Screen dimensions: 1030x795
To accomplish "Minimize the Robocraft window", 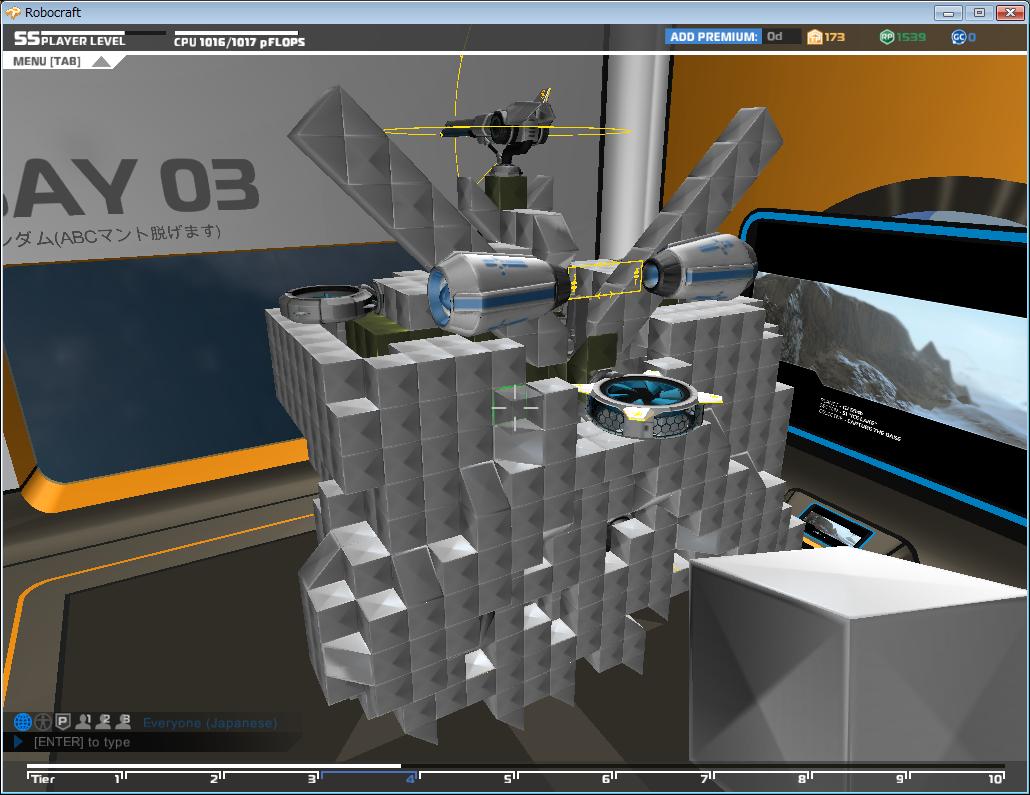I will (x=948, y=12).
